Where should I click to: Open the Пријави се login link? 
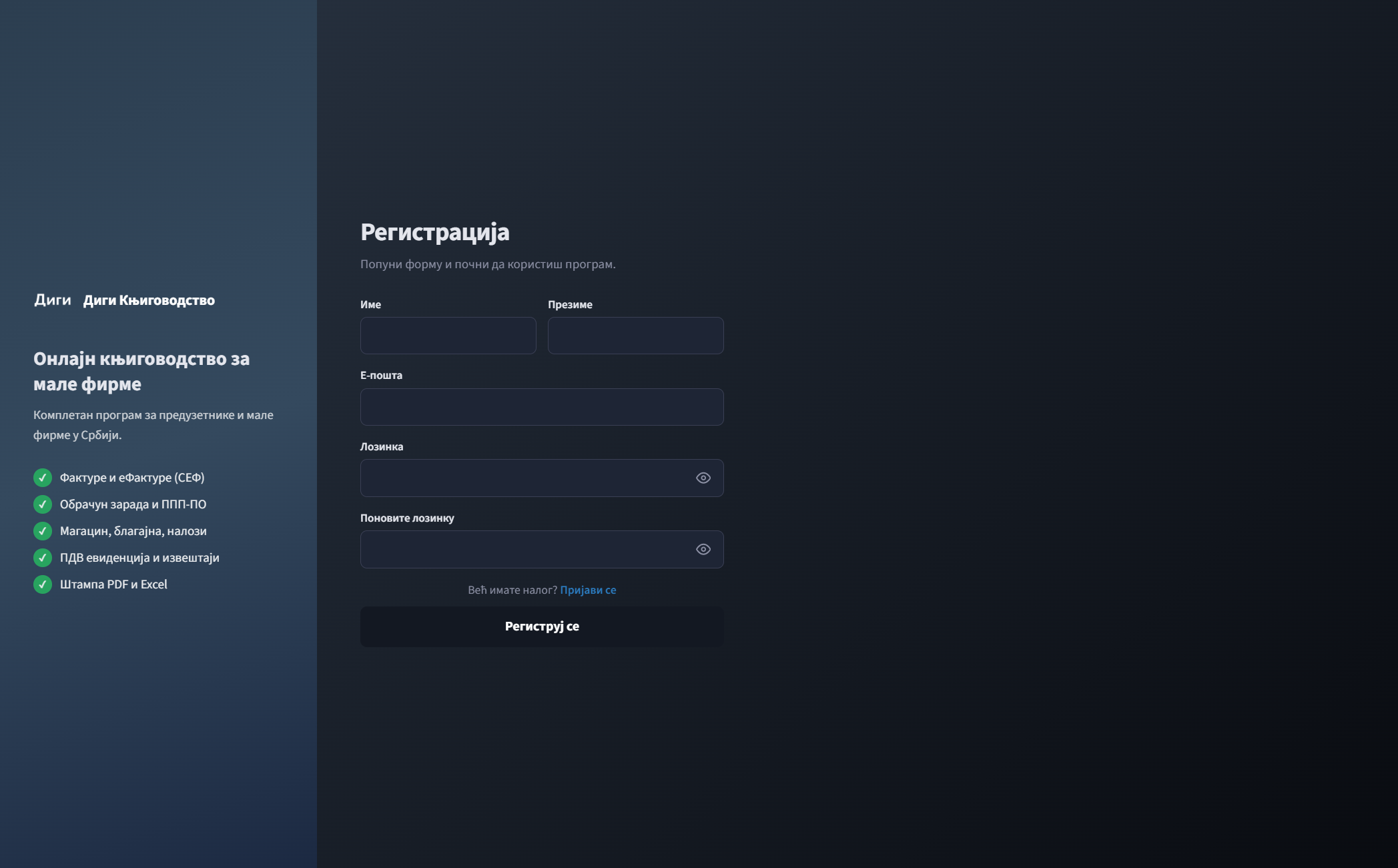[588, 590]
